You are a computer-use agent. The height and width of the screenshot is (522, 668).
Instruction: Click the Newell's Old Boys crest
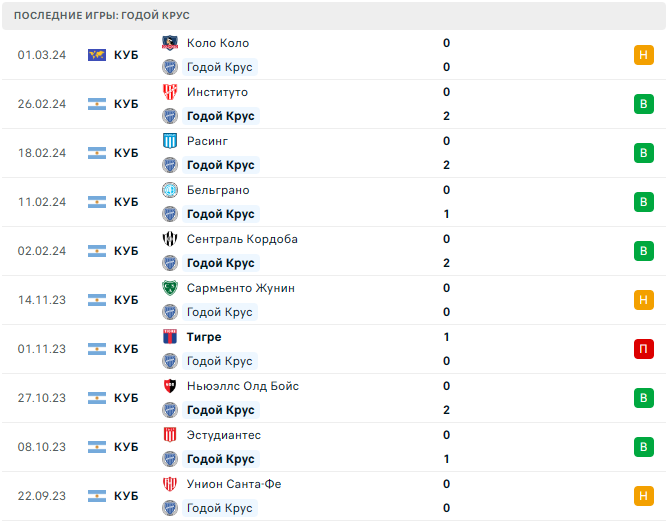pyautogui.click(x=169, y=386)
